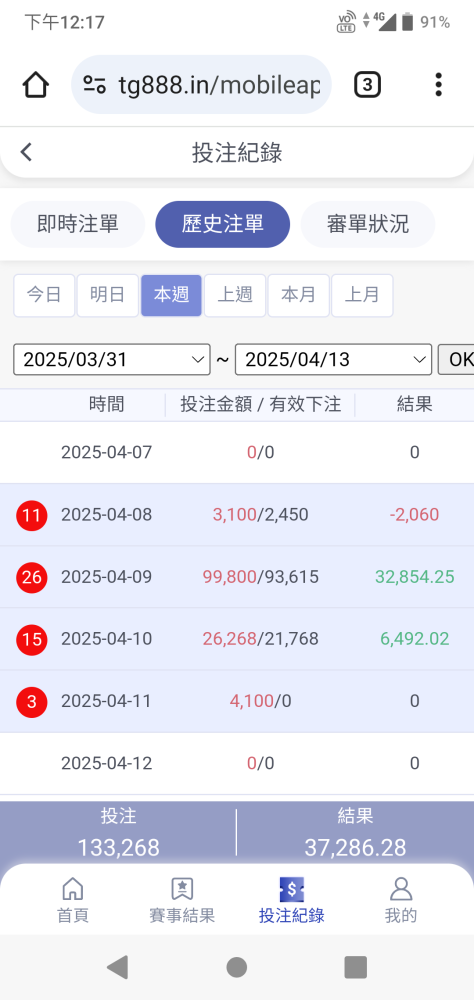Tap Android back triangle button
The width and height of the screenshot is (474, 1000).
point(117,967)
